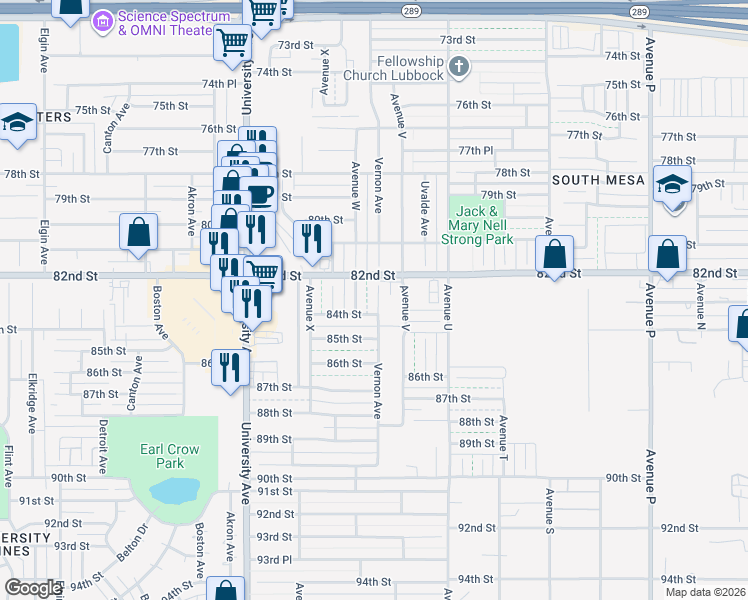Select the 93rd Pl street label
Image resolution: width=748 pixels, height=600 pixels.
point(274,559)
